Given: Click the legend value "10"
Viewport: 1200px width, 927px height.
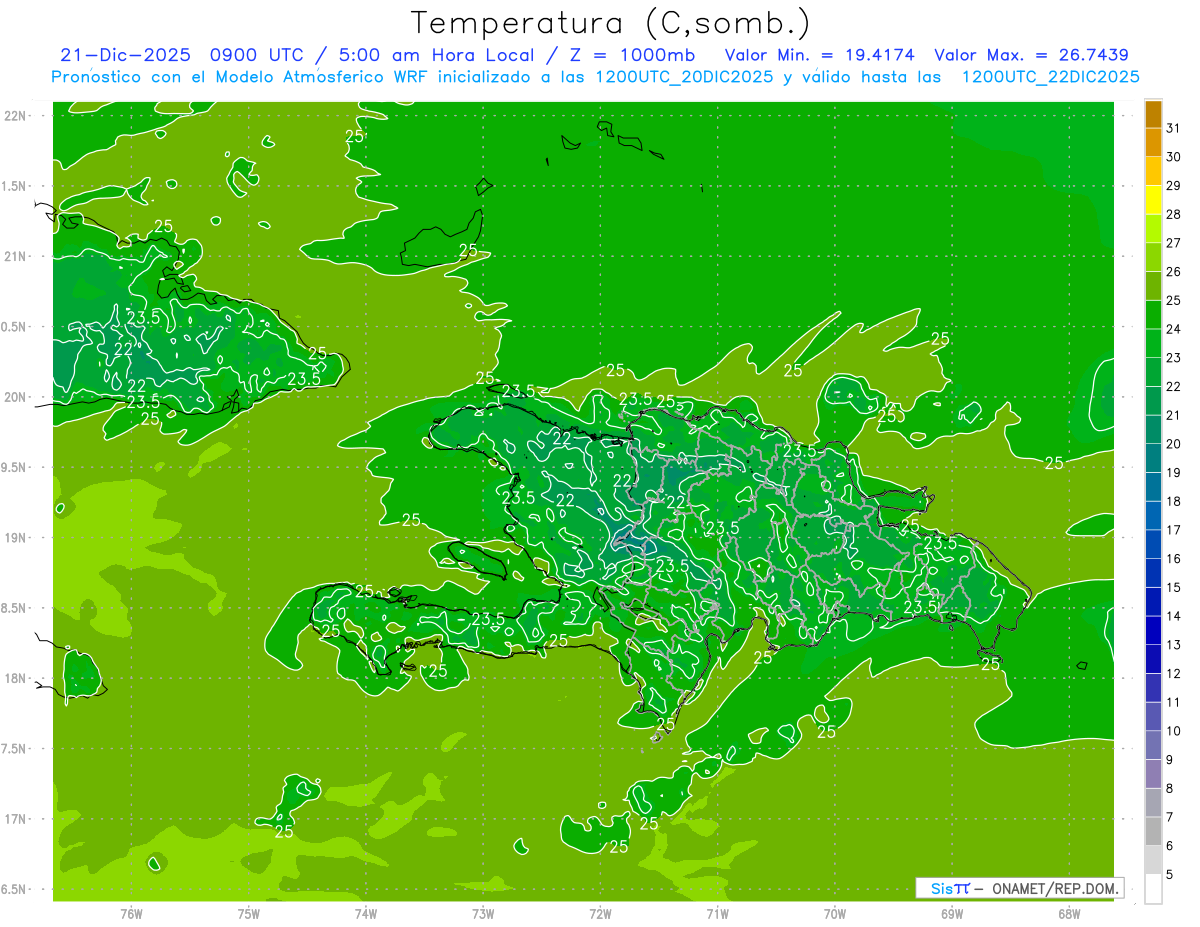Looking at the screenshot, I should (x=1174, y=731).
